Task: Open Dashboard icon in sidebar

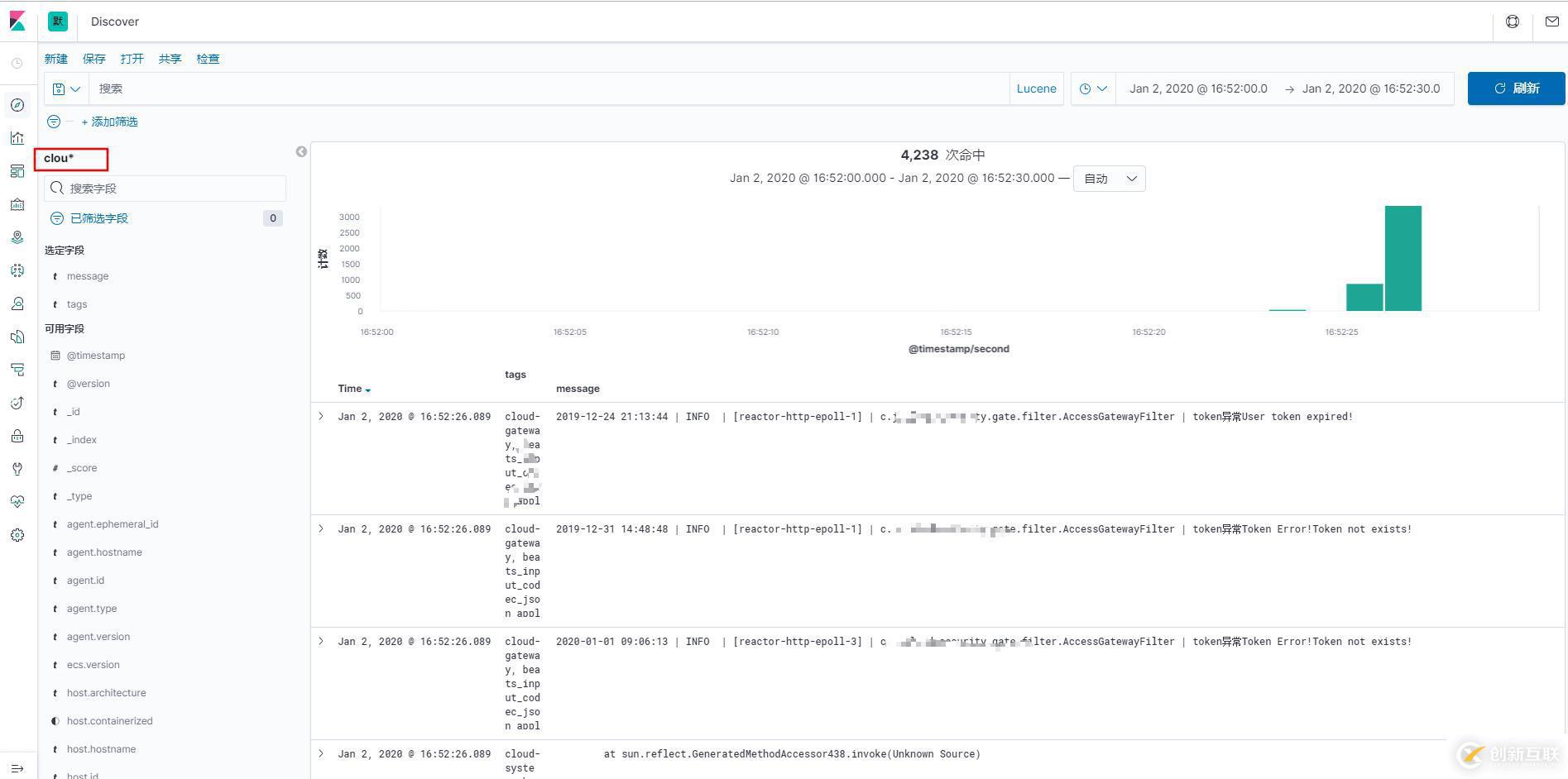Action: tap(17, 171)
